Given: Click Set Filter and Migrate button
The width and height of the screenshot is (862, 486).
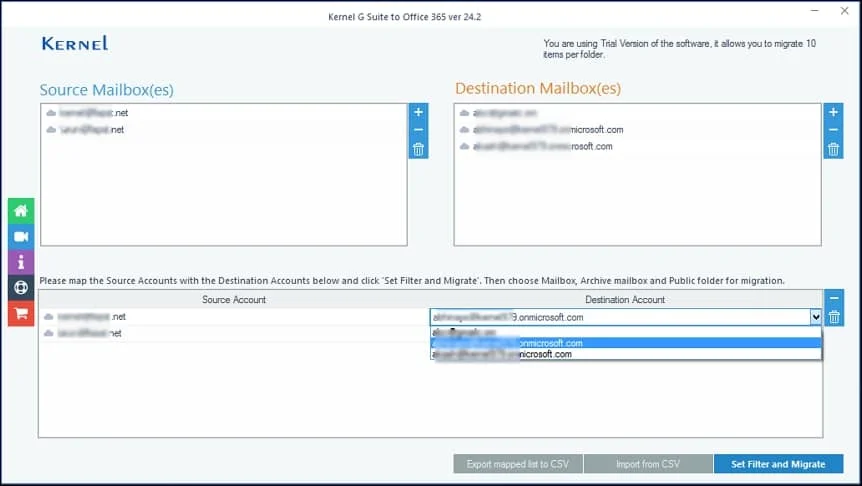Looking at the screenshot, I should [778, 464].
